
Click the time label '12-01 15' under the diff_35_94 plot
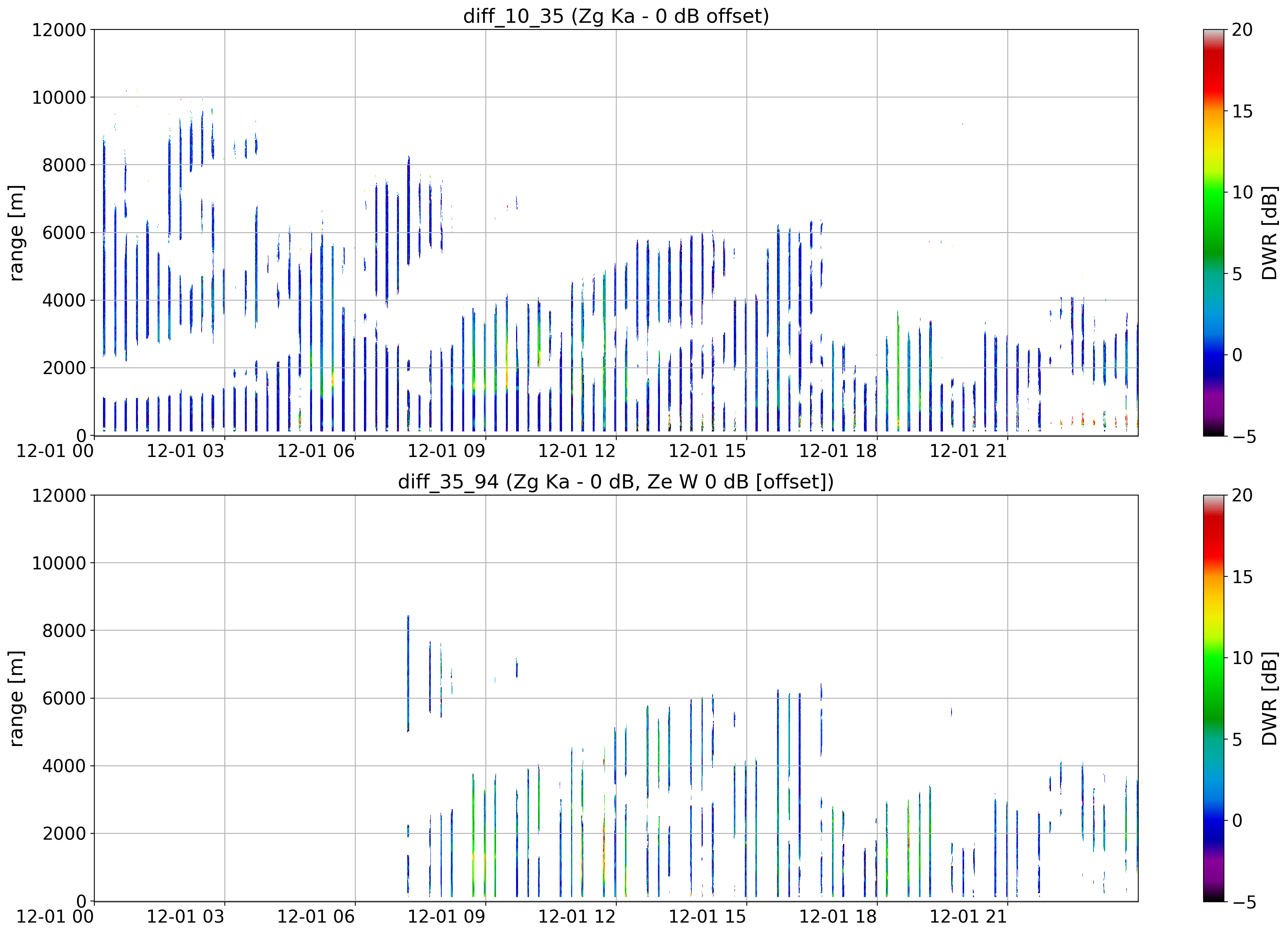(x=707, y=917)
